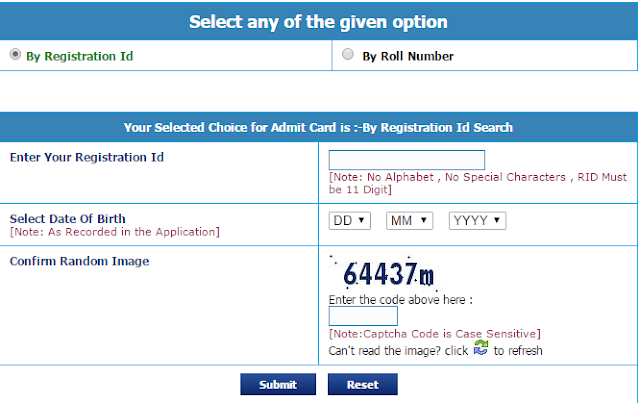
Task: Focus the captcha code input field
Action: click(x=363, y=316)
